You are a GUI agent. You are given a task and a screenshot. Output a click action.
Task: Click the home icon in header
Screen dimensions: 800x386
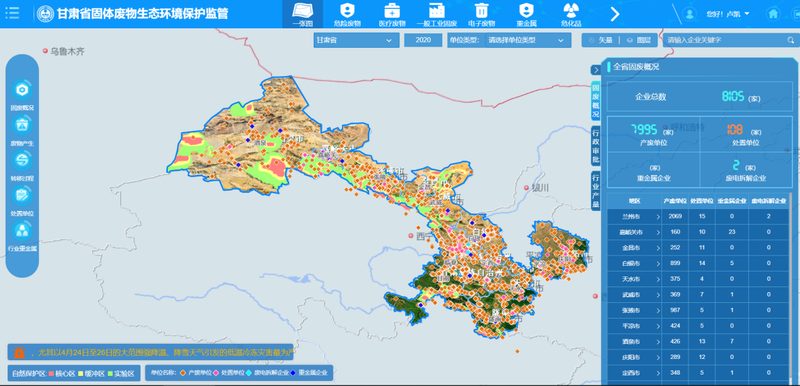click(773, 14)
